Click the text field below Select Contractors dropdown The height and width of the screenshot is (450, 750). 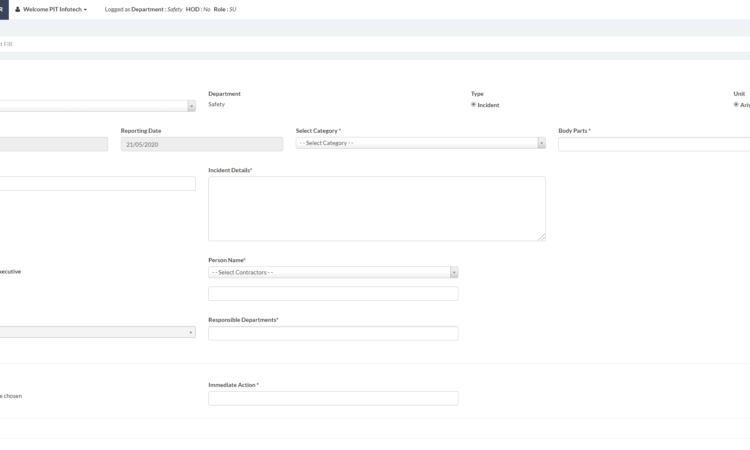point(333,294)
